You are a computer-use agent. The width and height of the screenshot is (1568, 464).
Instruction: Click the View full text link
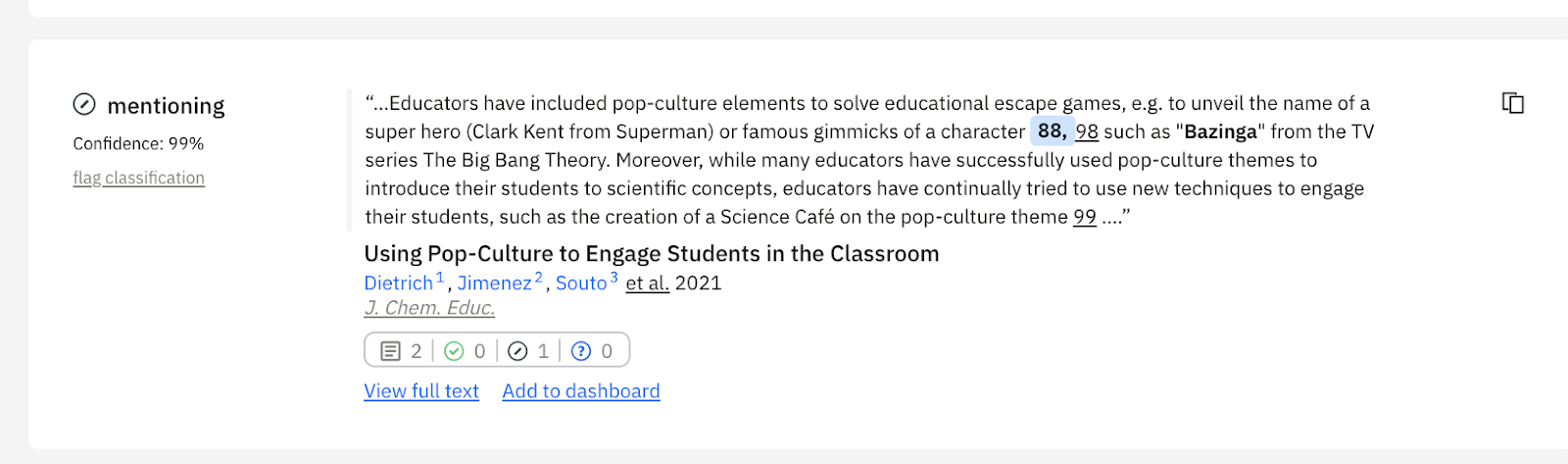421,390
